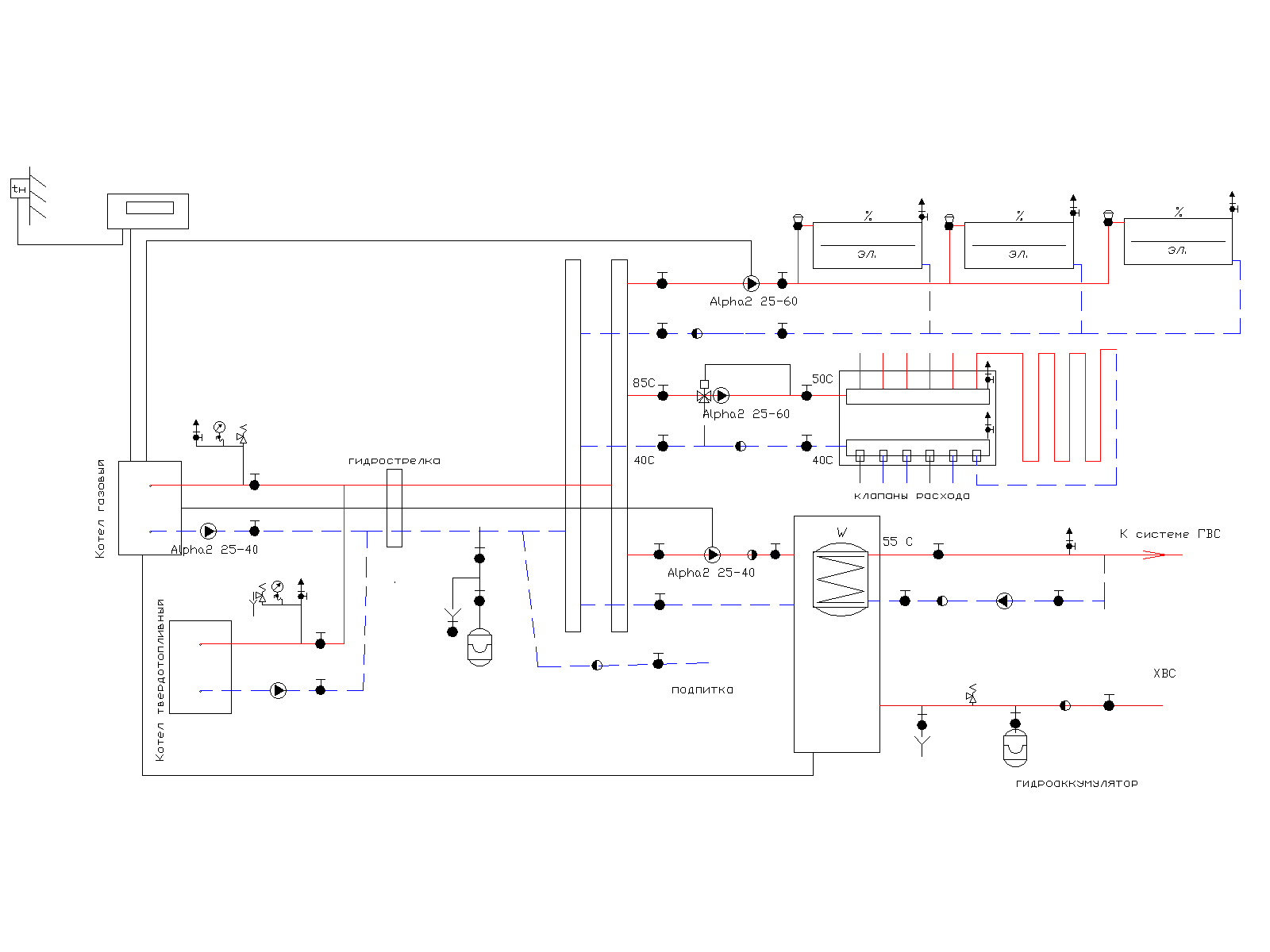Click the Alpha2 25-60 label below three-way valve
The width and height of the screenshot is (1270, 952).
click(746, 414)
